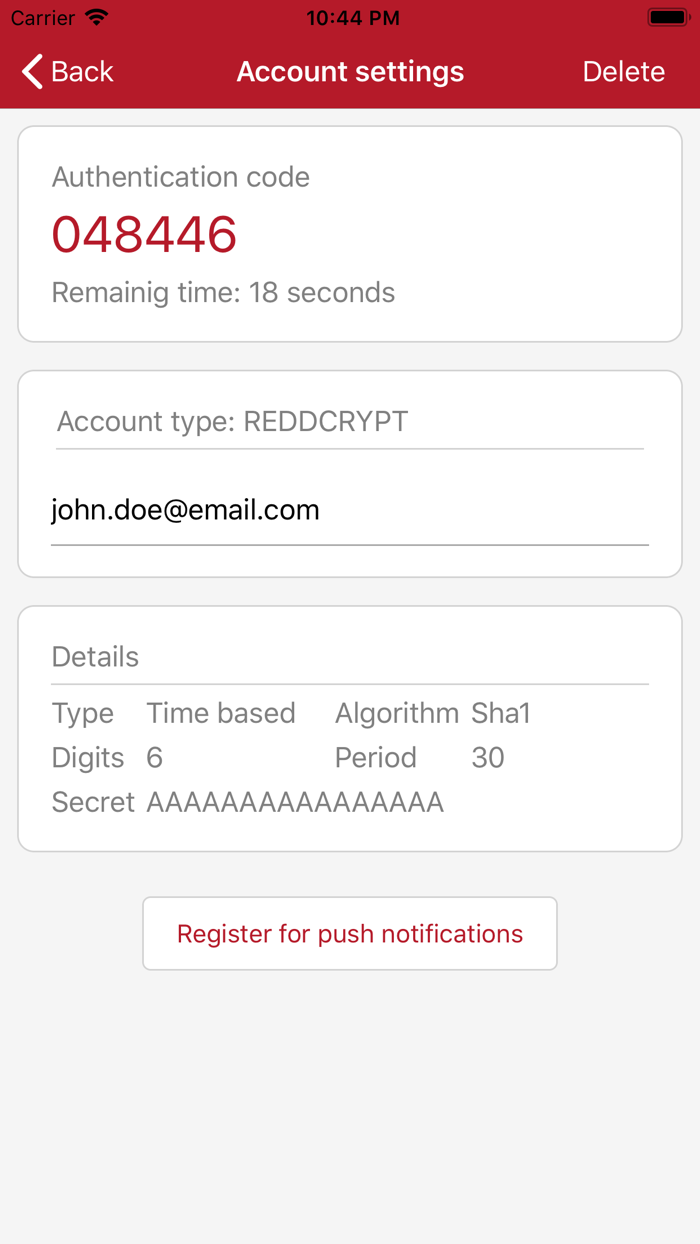The image size is (700, 1244).
Task: Click the Type value Time based
Action: click(220, 713)
